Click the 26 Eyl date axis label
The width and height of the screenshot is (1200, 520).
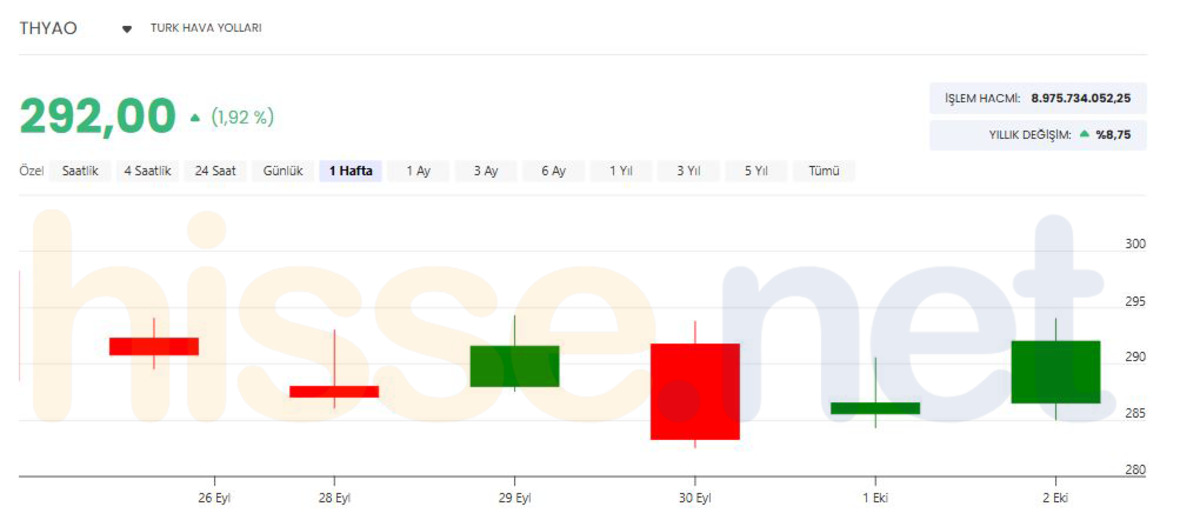coord(214,498)
